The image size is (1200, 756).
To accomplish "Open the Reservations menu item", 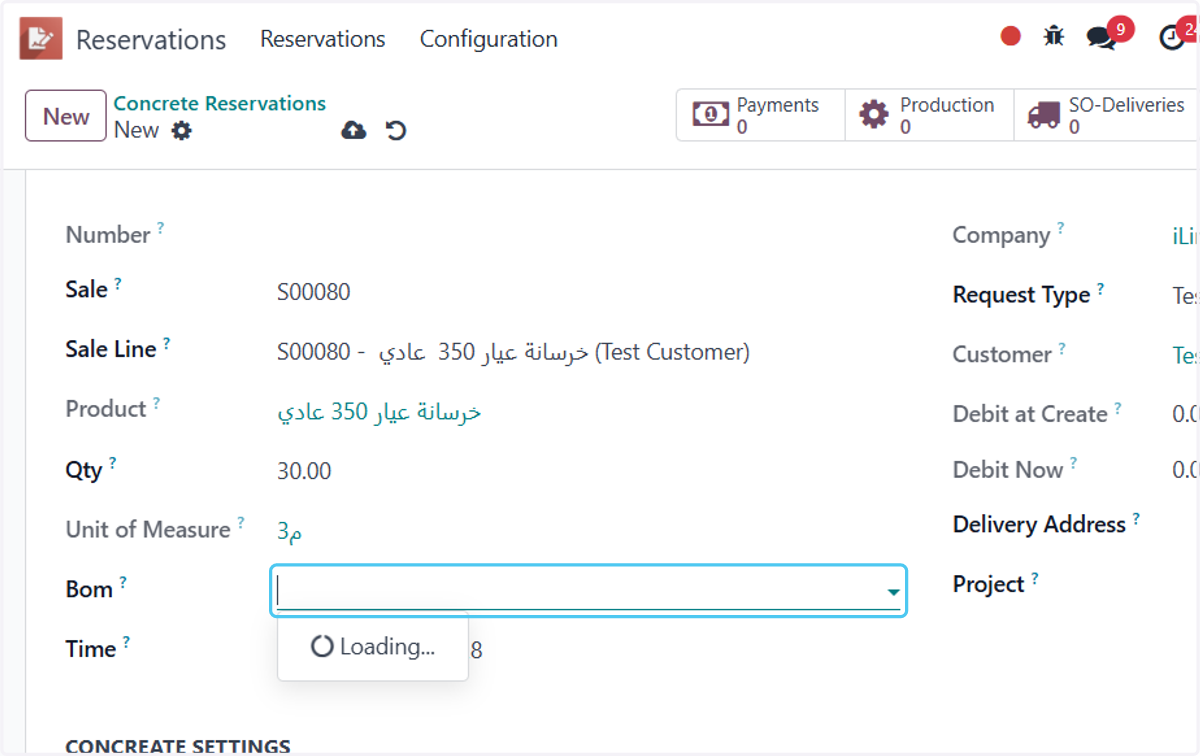I will (x=323, y=39).
